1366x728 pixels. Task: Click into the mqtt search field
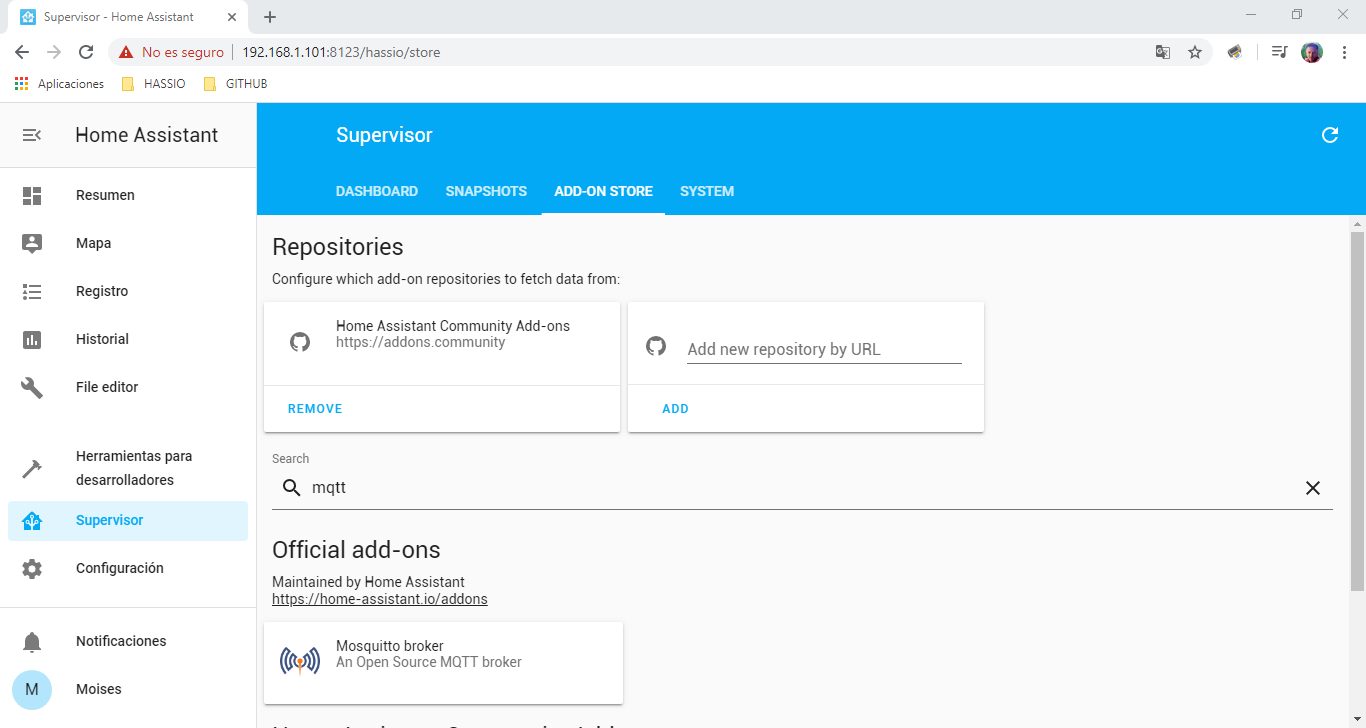pos(802,488)
